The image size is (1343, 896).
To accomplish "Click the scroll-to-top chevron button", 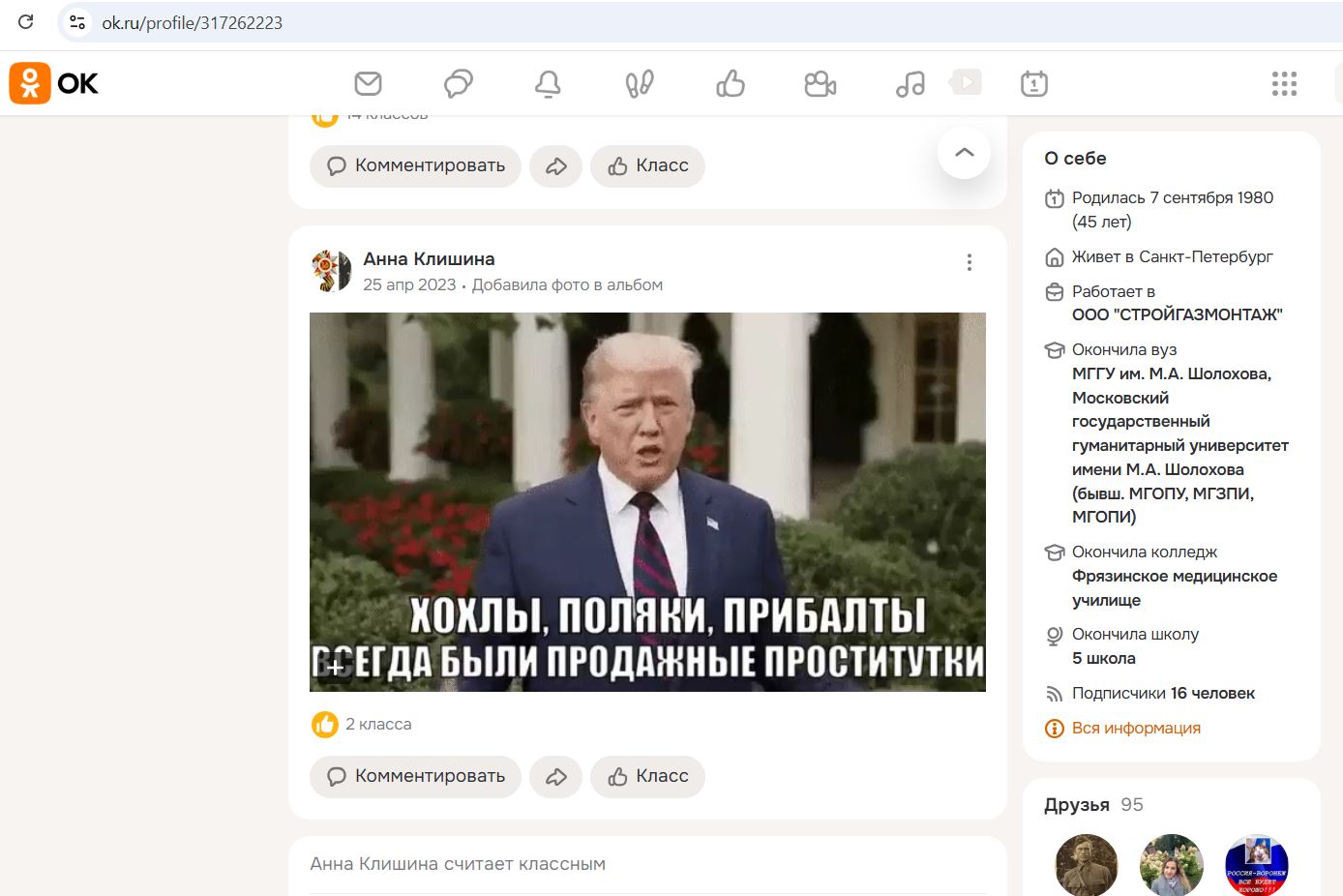I will point(964,153).
